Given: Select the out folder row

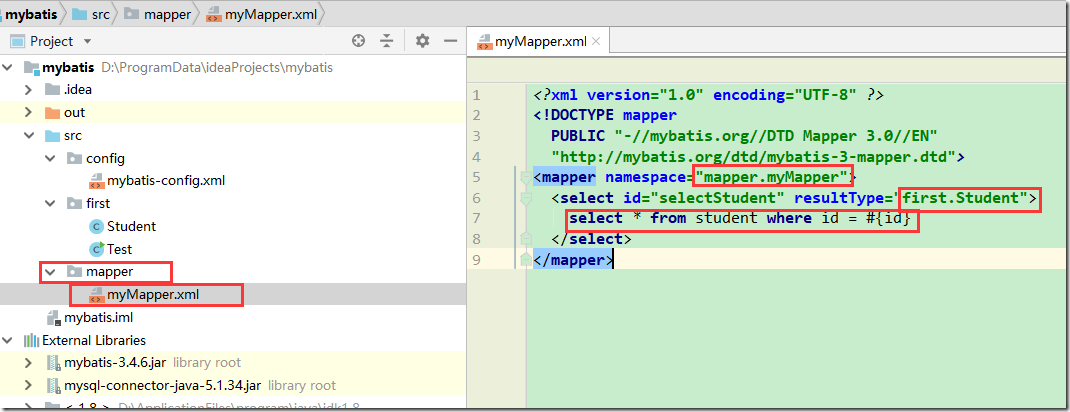Looking at the screenshot, I should (232, 113).
